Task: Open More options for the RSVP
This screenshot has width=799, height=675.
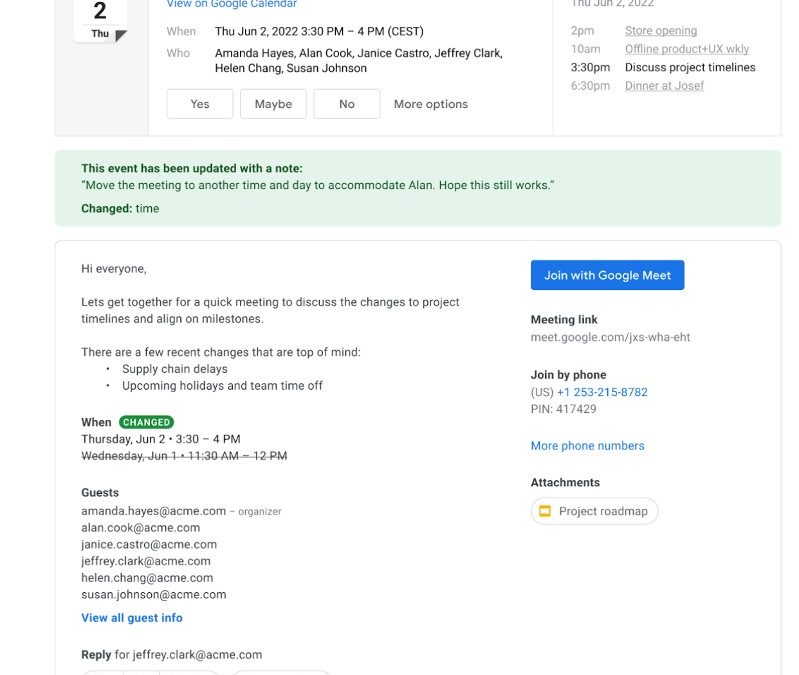Action: (x=430, y=104)
